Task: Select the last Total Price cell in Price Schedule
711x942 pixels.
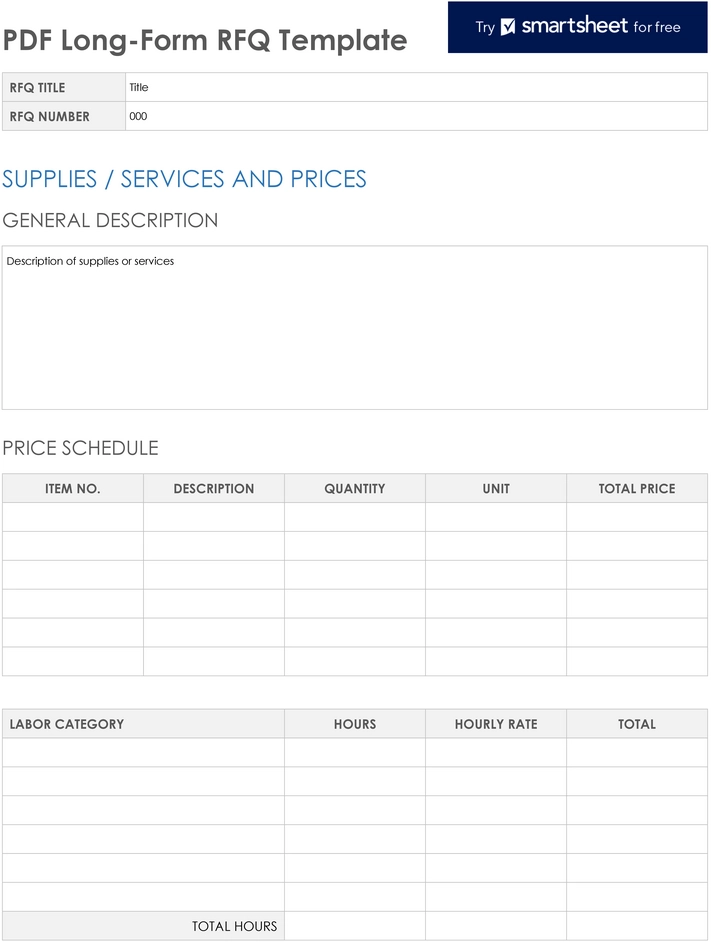Action: (637, 661)
